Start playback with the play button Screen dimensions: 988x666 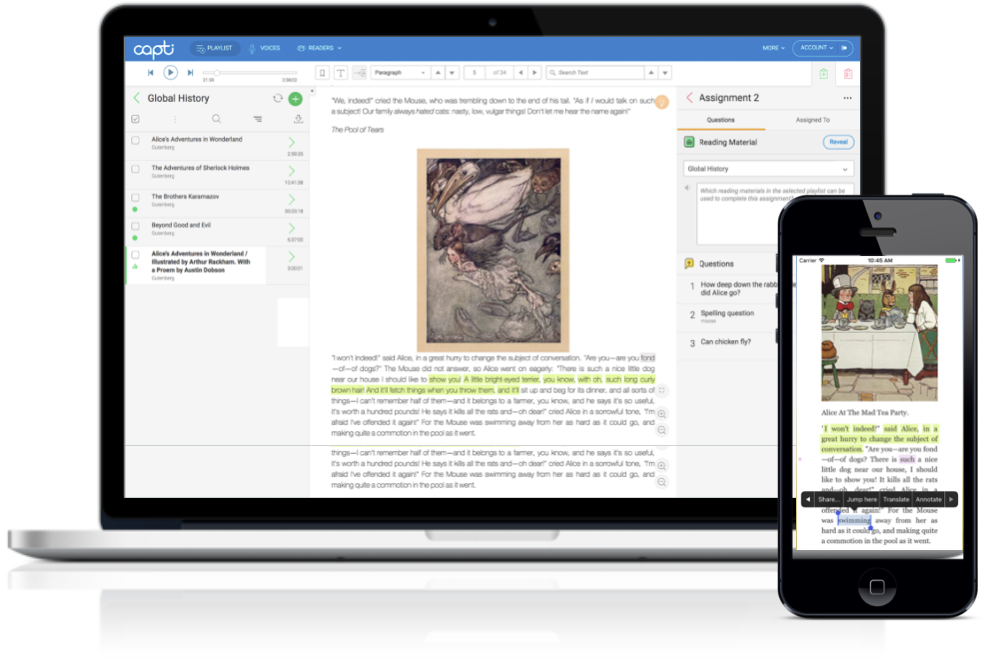170,72
